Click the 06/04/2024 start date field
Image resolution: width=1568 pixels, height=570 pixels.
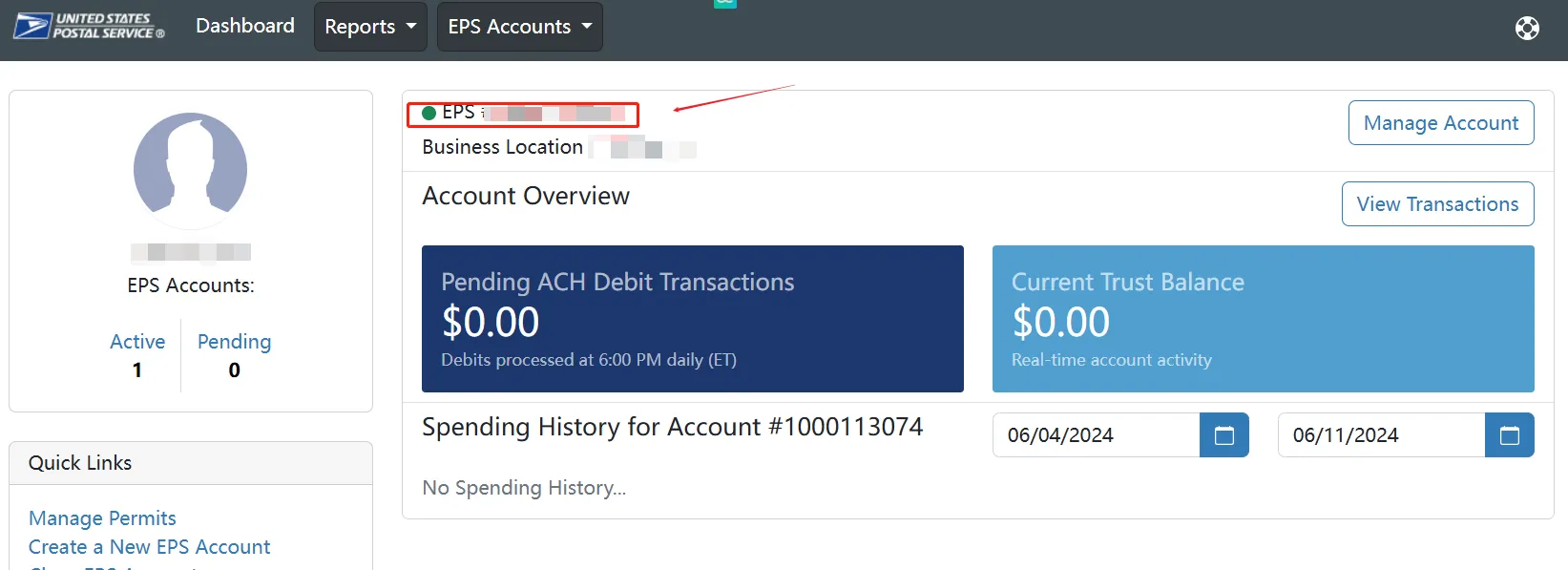(1096, 435)
